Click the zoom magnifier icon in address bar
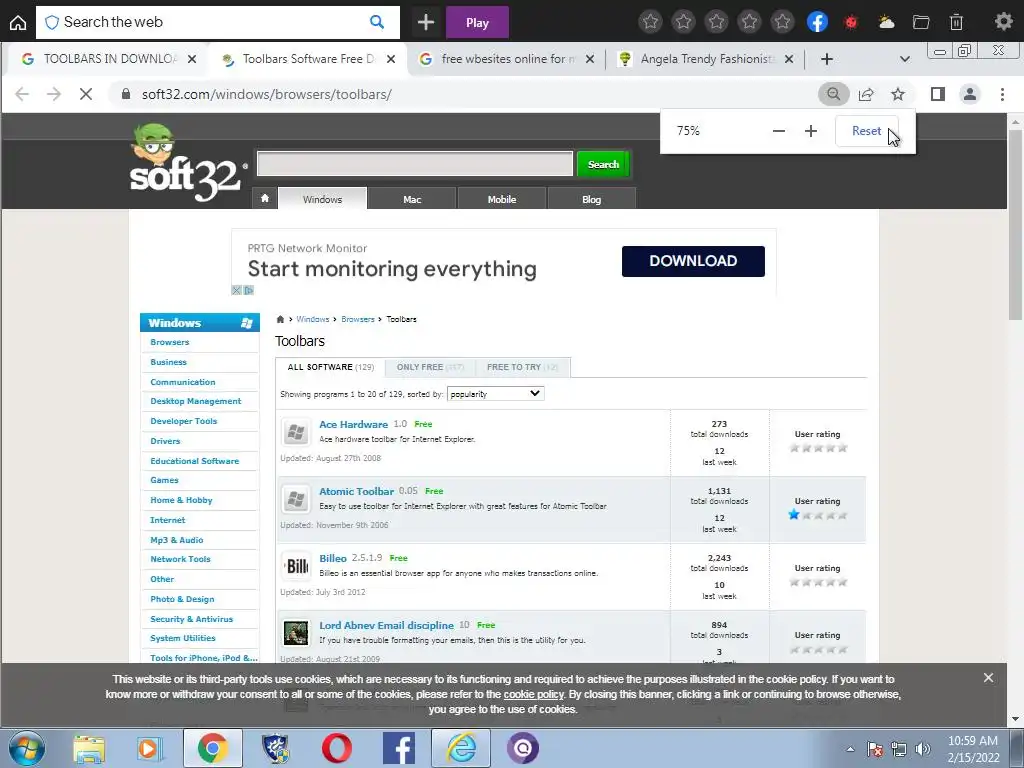1024x768 pixels. coord(833,94)
